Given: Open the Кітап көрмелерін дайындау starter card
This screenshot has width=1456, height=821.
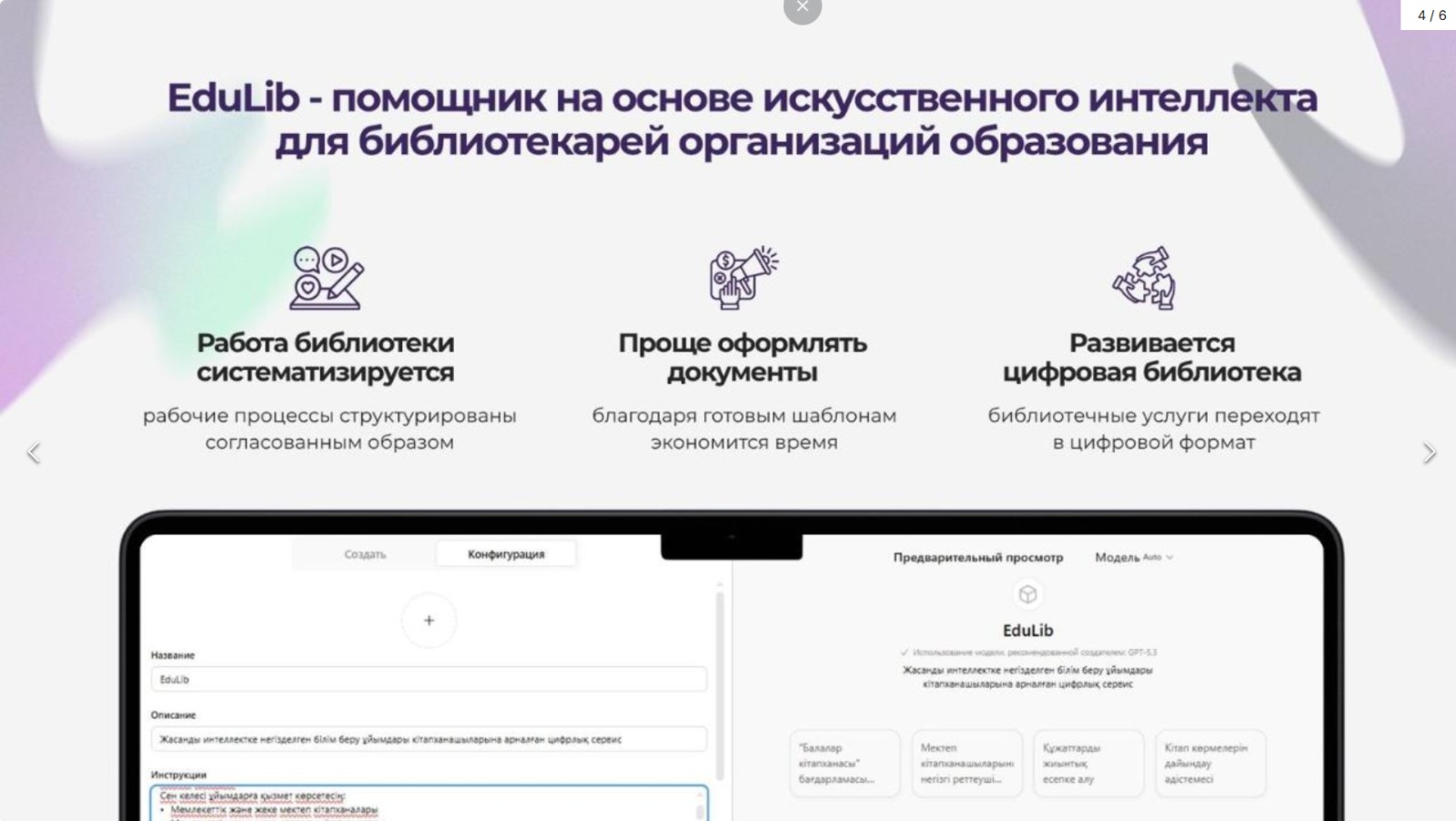Looking at the screenshot, I should point(1211,764).
